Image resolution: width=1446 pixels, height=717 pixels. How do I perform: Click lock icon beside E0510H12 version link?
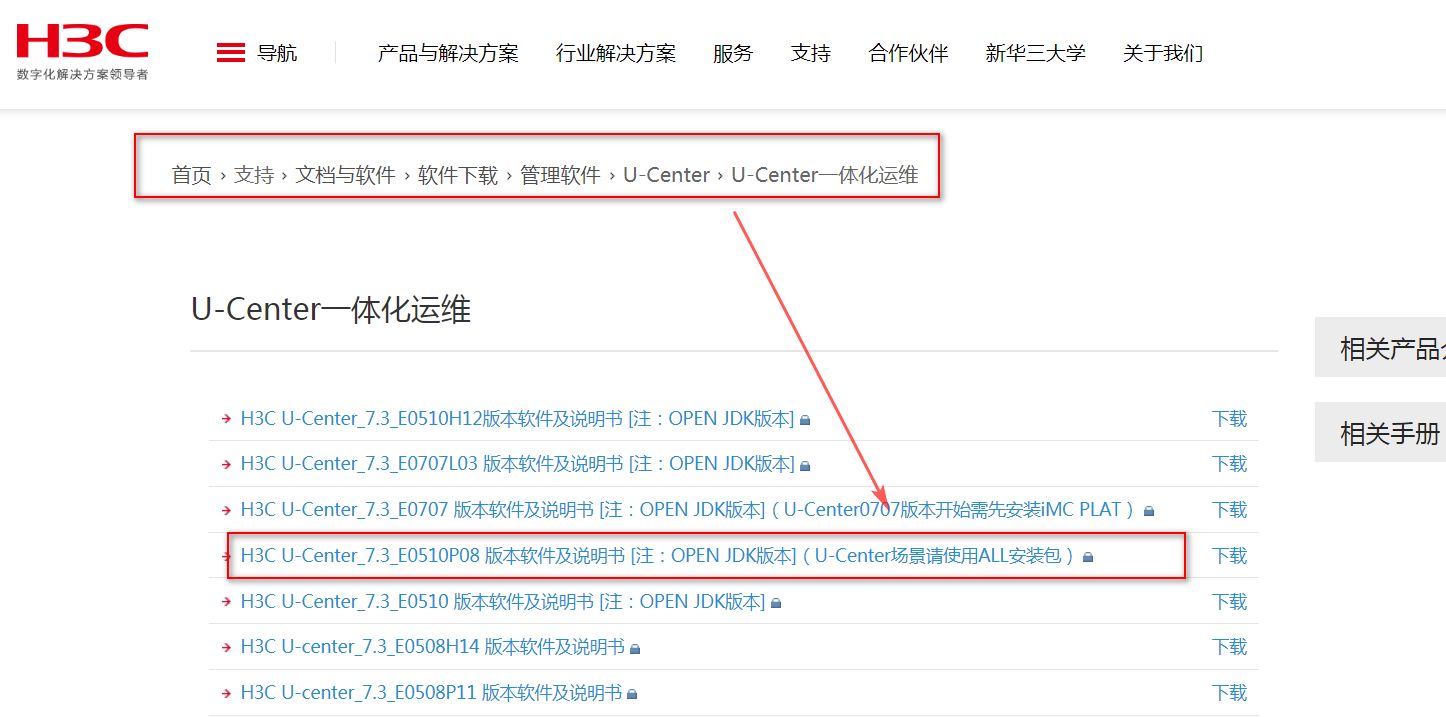click(x=805, y=420)
